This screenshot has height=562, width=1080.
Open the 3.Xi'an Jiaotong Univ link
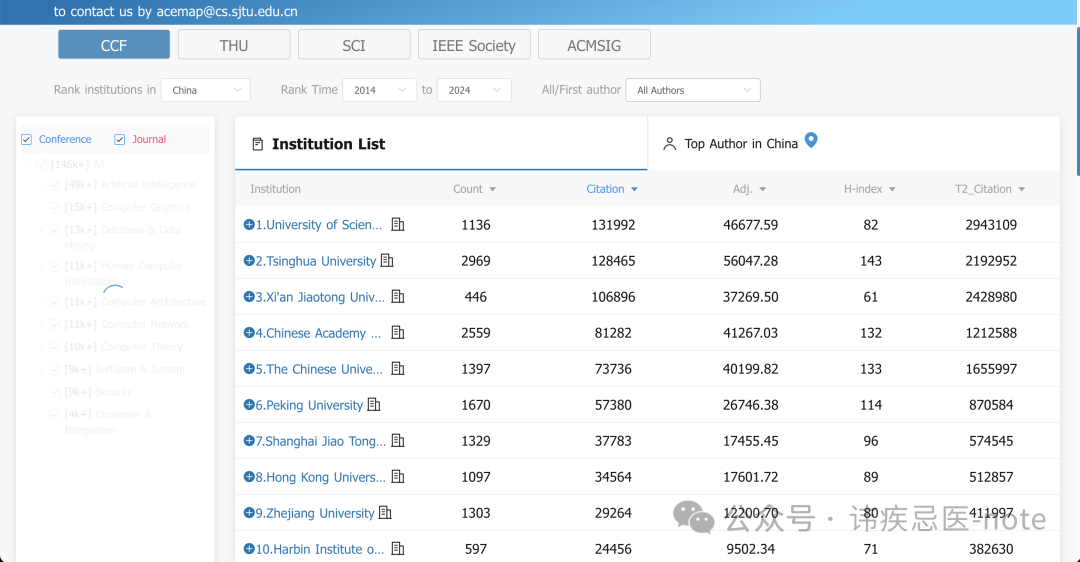320,297
